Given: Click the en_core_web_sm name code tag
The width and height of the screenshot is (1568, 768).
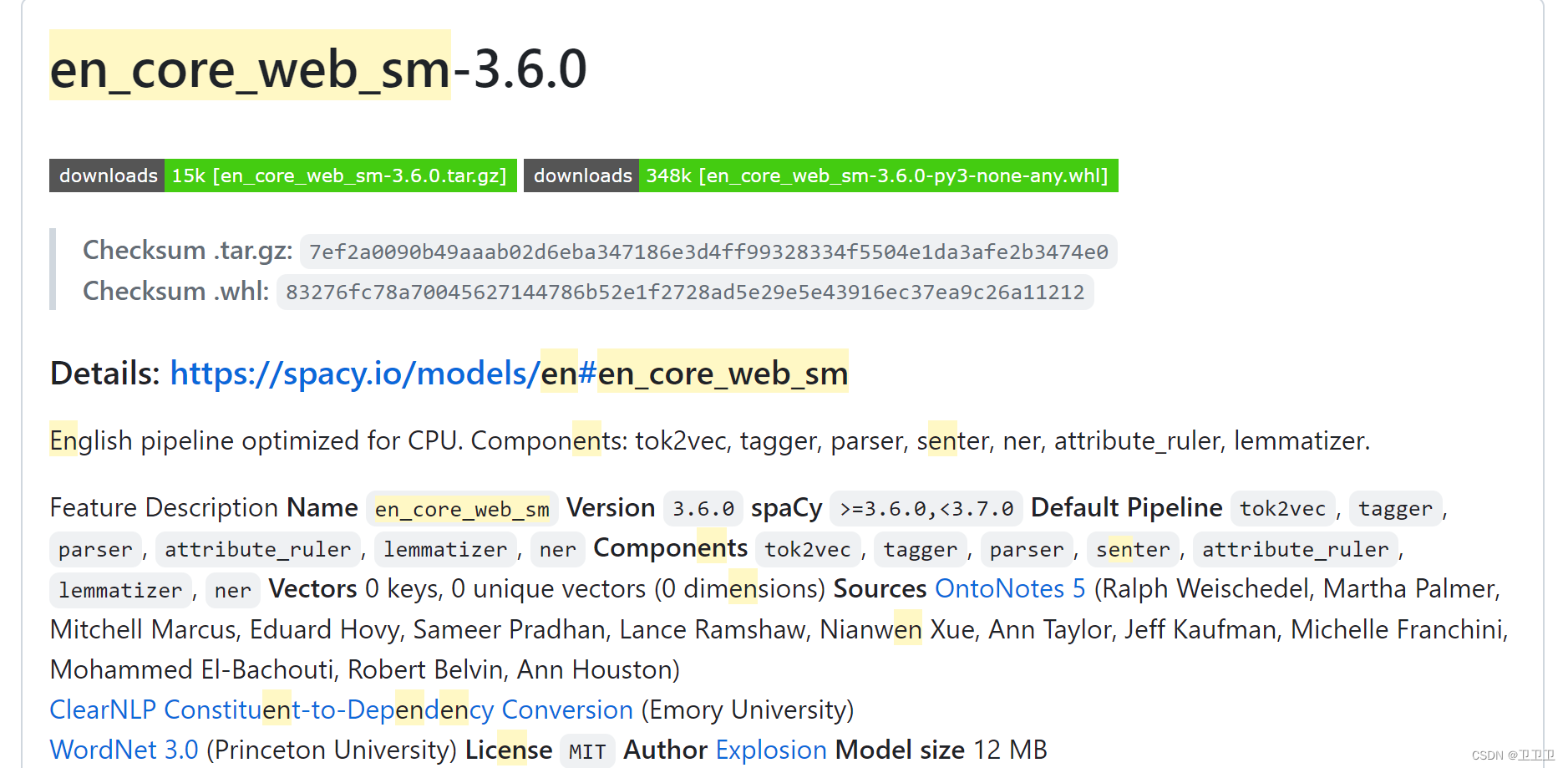Looking at the screenshot, I should click(x=462, y=508).
